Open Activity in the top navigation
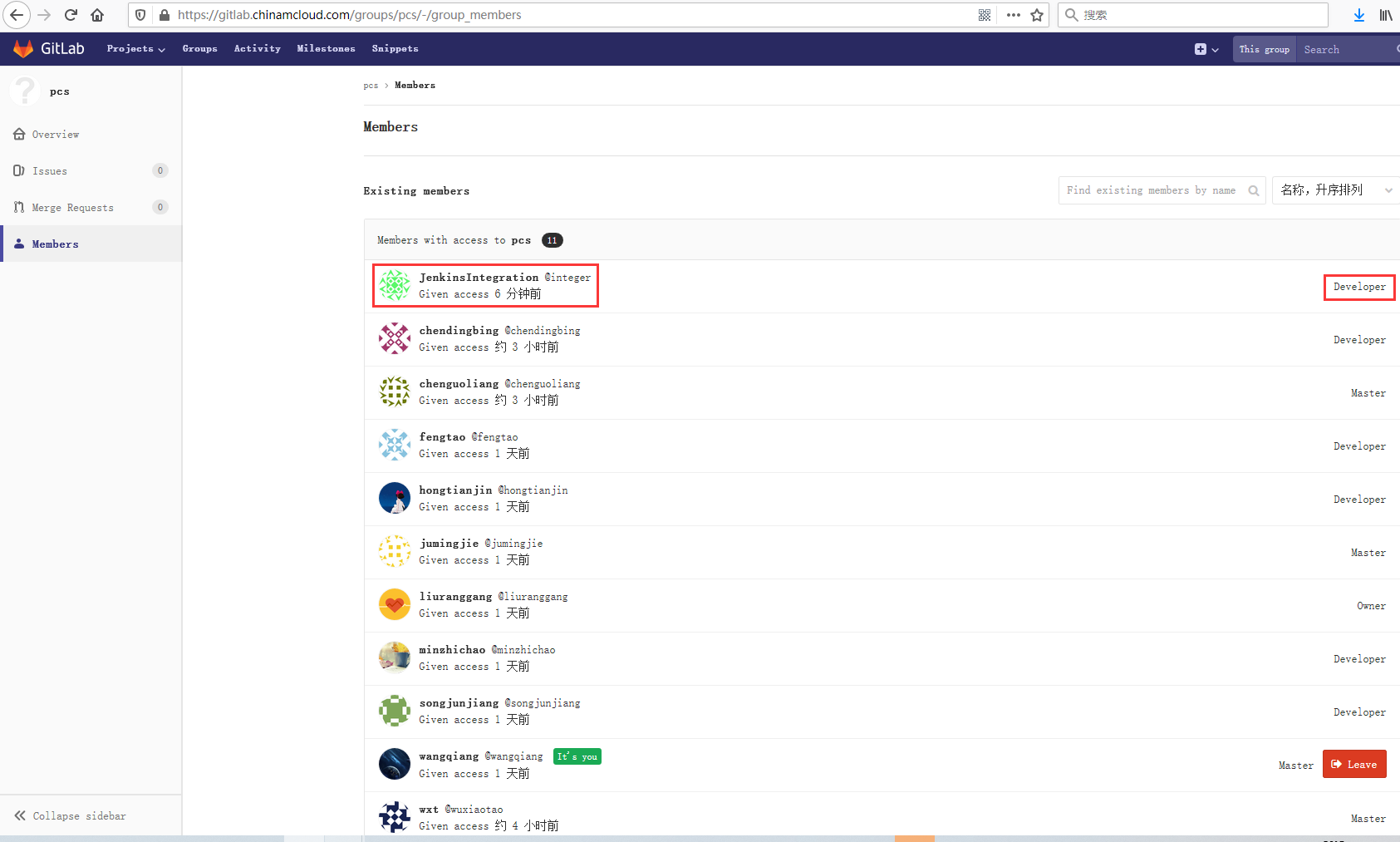1400x842 pixels. (x=257, y=49)
